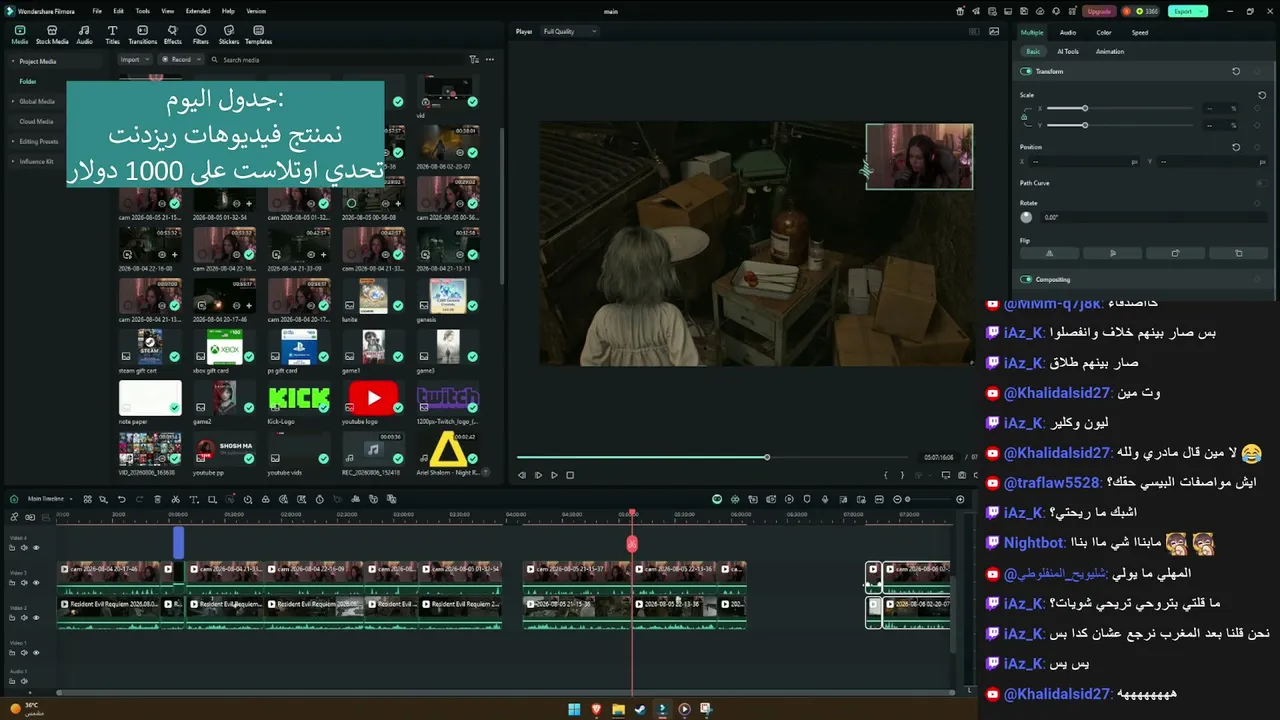1280x720 pixels.
Task: Open the Record dropdown
Action: (x=181, y=60)
